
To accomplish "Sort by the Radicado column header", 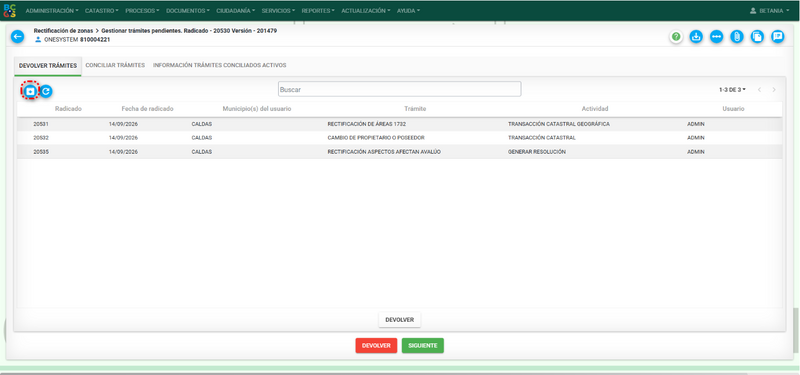I will (x=68, y=109).
